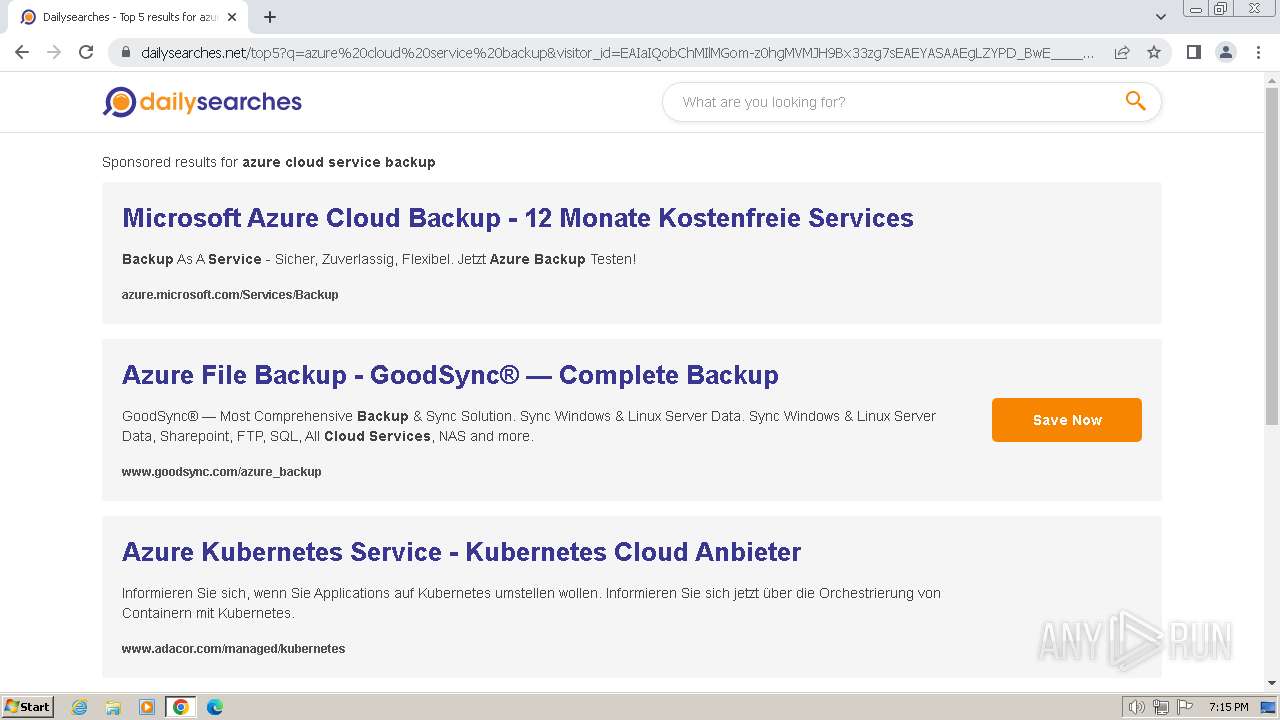
Task: Expand the tab search dropdown
Action: [x=1161, y=17]
